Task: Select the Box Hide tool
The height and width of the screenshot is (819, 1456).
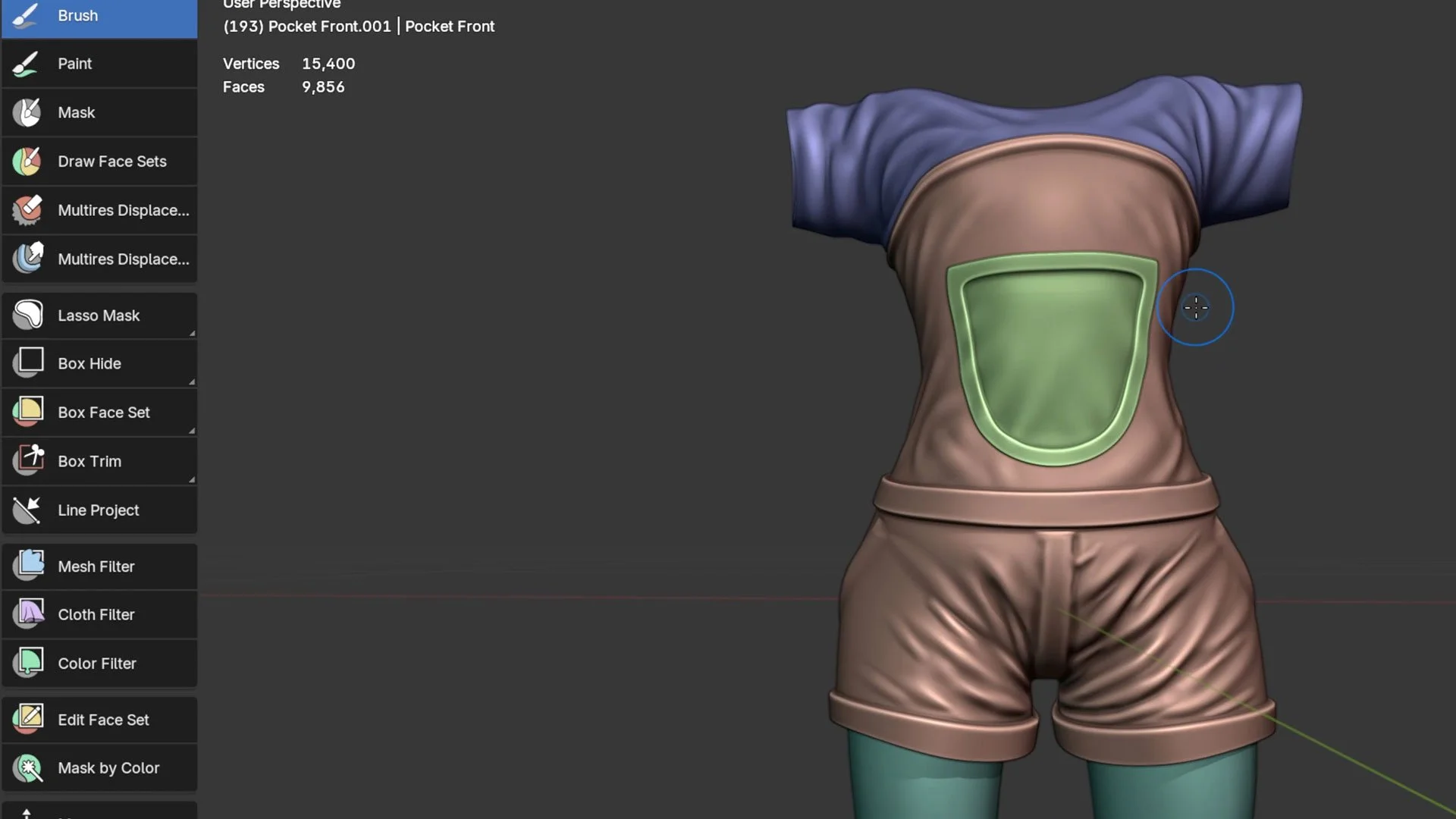Action: point(99,364)
